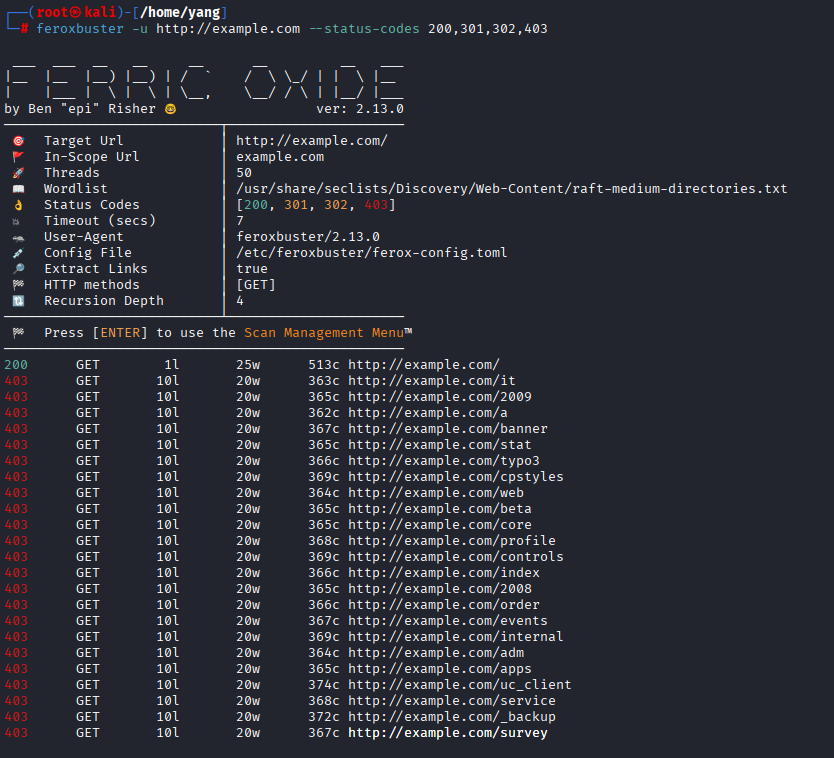Click the flag icon next to In-Scope Url
834x758 pixels.
(18, 157)
